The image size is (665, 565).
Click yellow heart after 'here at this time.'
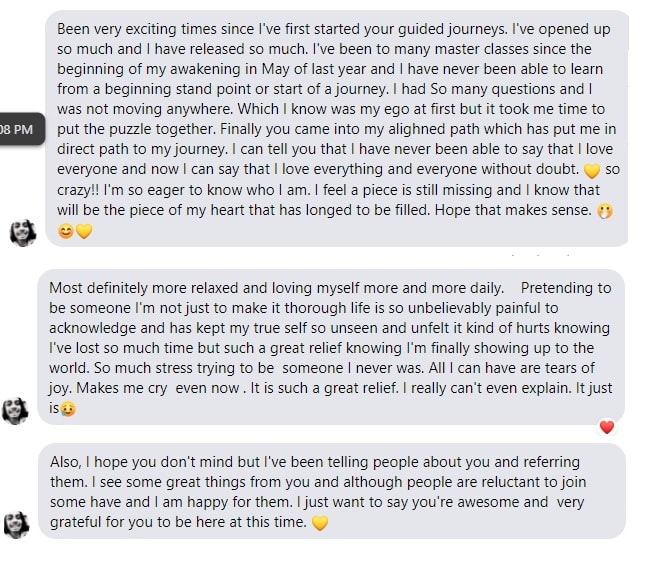coord(320,522)
